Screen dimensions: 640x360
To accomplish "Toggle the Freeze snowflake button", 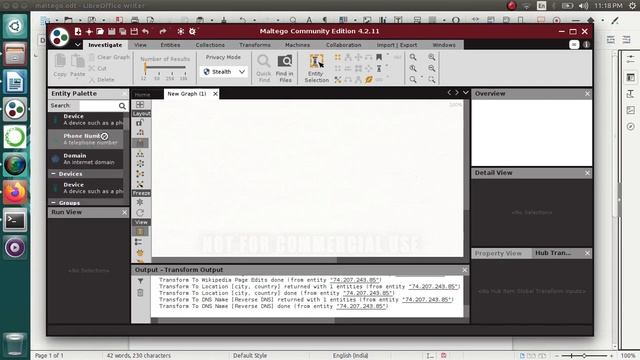I will click(140, 202).
